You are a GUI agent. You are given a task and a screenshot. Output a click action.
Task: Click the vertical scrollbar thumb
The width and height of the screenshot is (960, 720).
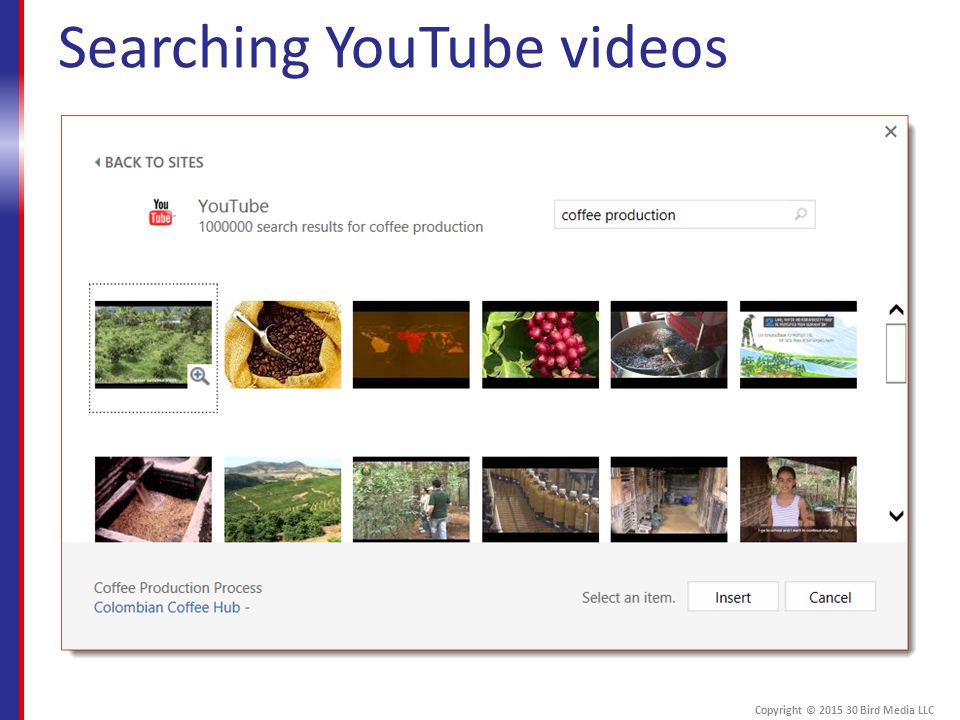coord(896,353)
